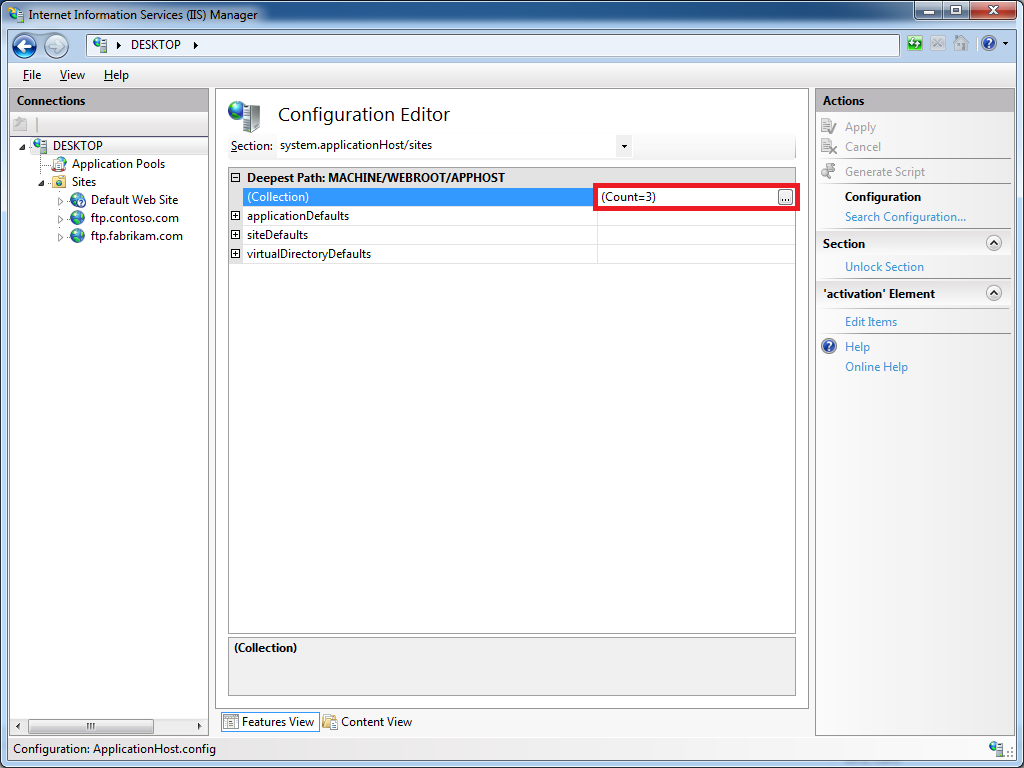Click the ellipsis button beside Count=3

click(785, 198)
